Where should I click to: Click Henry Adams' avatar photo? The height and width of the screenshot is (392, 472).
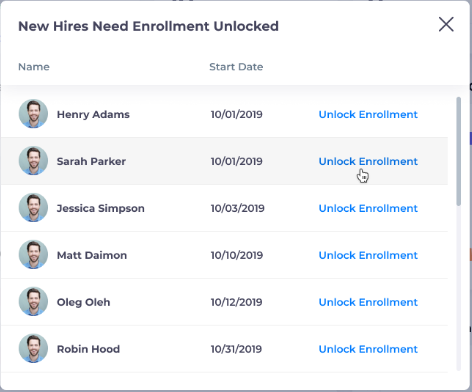pos(33,114)
